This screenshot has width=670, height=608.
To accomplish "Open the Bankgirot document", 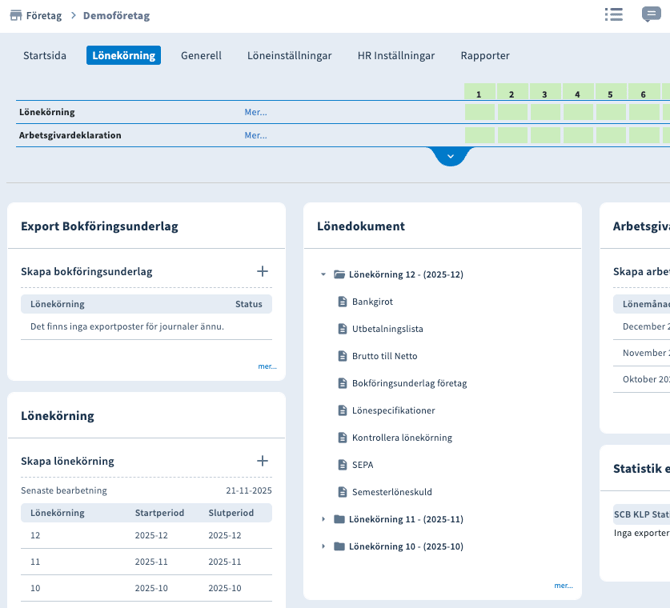I will point(371,301).
